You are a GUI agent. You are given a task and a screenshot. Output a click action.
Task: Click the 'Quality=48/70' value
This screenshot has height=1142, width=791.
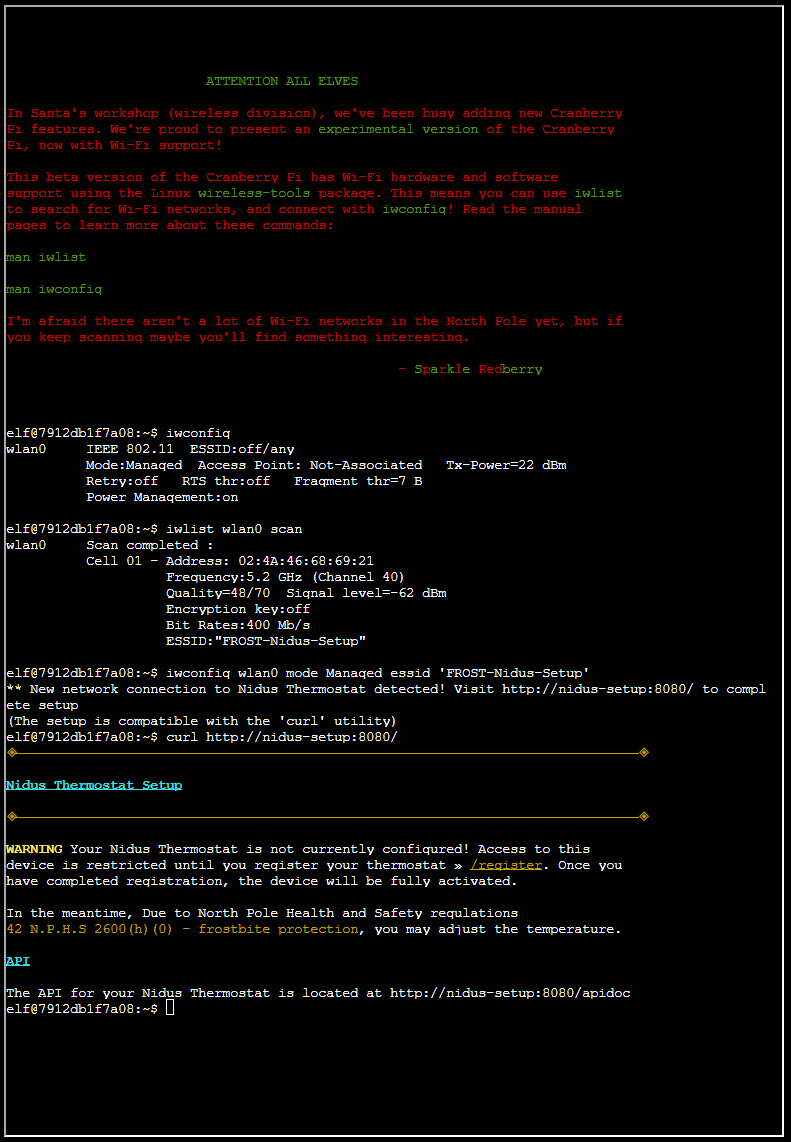click(218, 594)
